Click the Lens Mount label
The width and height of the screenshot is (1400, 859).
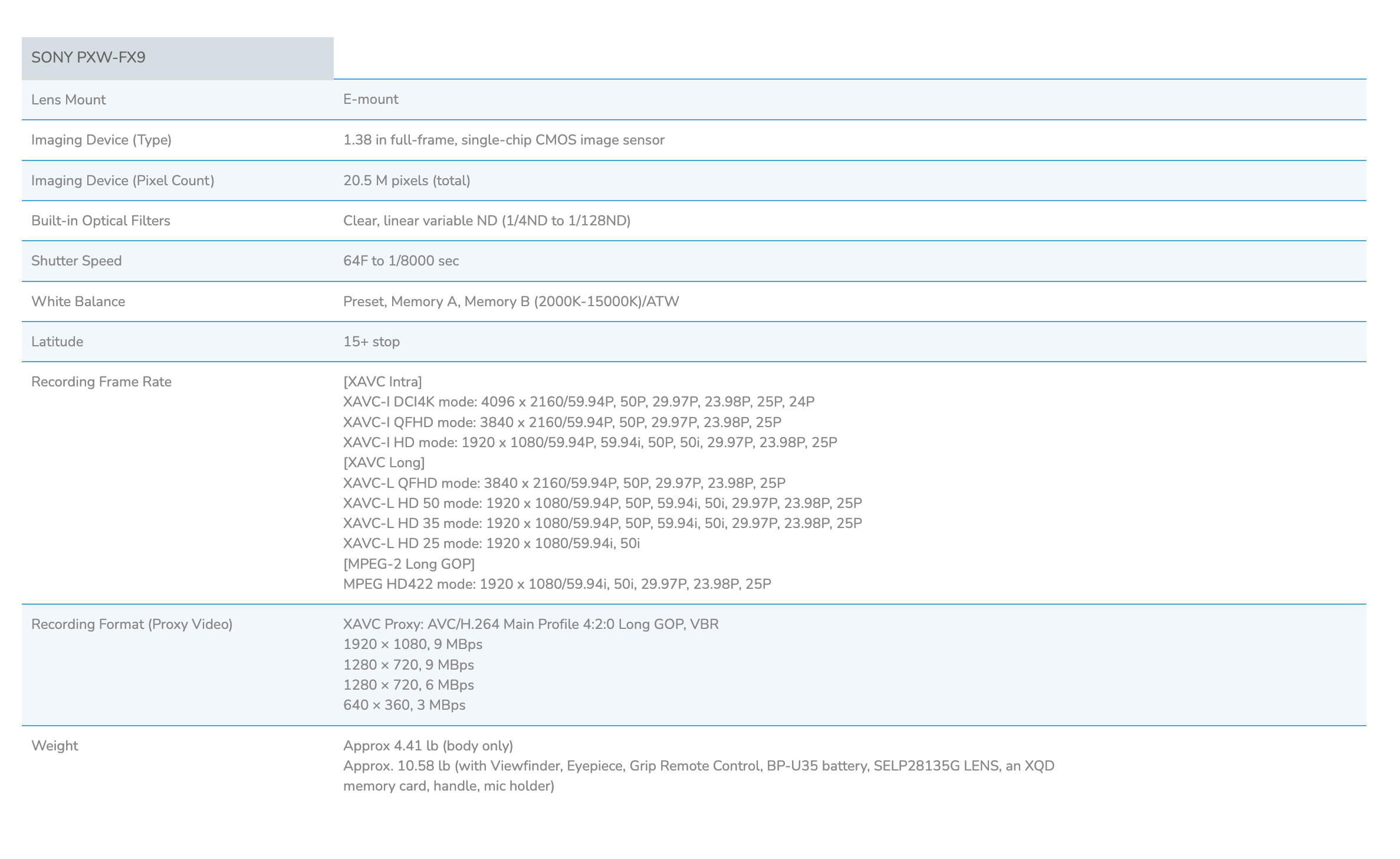tap(68, 100)
